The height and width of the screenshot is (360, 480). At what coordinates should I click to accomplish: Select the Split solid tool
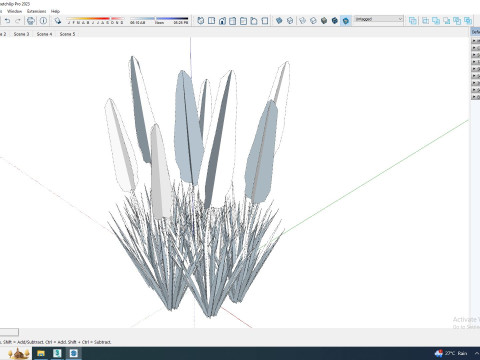(468, 21)
